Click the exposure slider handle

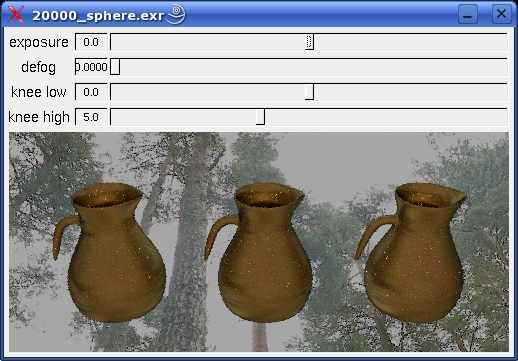click(x=309, y=42)
